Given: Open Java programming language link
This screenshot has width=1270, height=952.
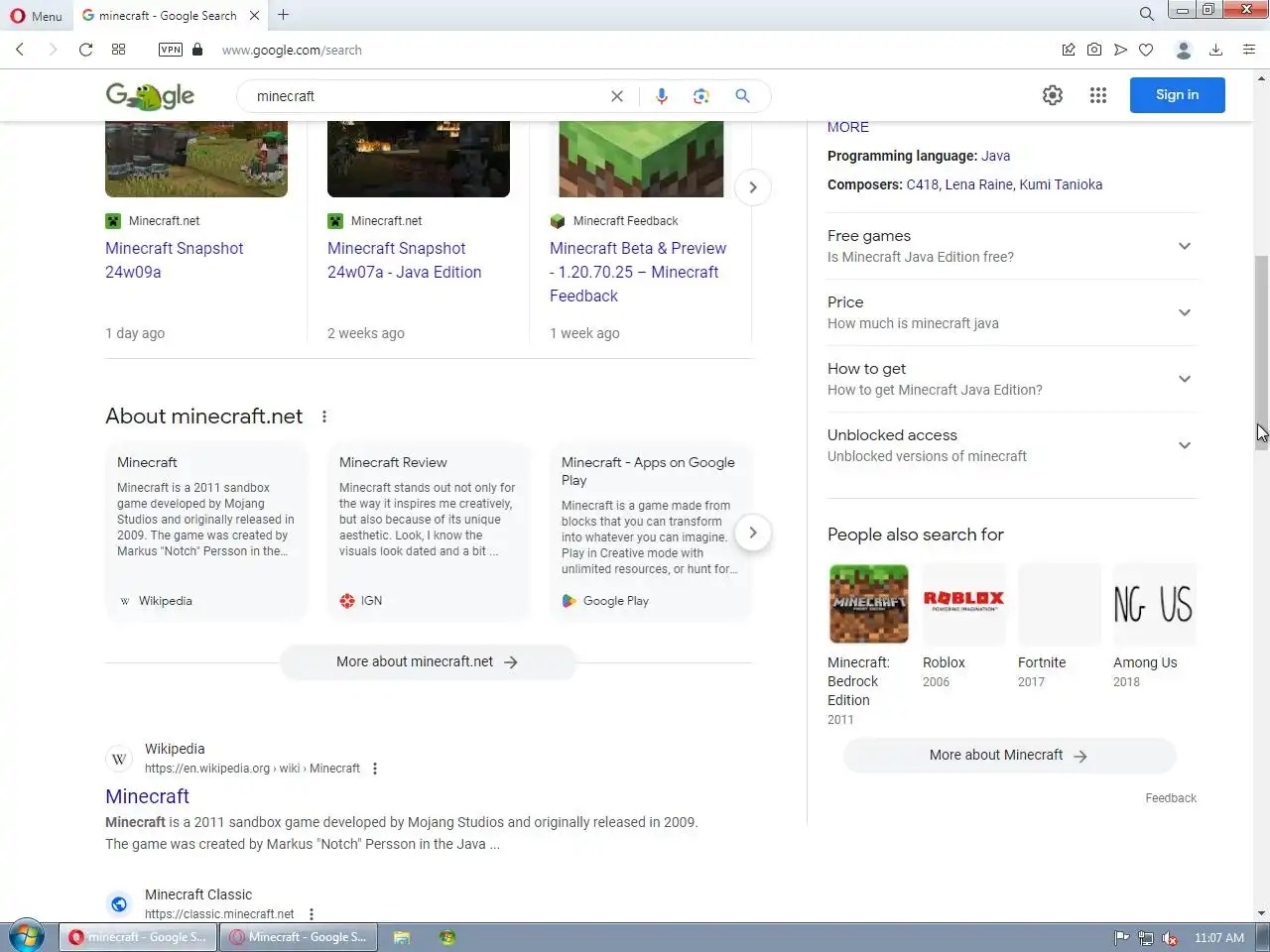Looking at the screenshot, I should point(996,156).
